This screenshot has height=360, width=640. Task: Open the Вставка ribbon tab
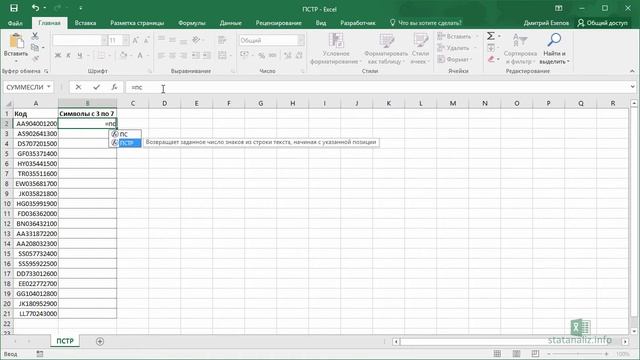pos(85,23)
